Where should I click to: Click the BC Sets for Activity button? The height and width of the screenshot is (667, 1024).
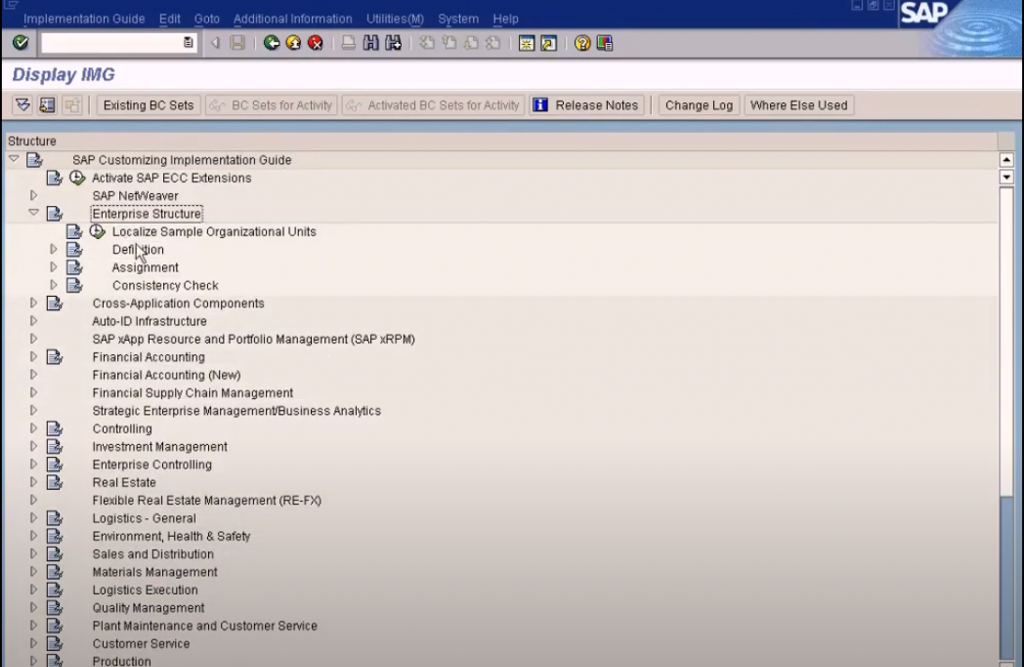(x=272, y=105)
